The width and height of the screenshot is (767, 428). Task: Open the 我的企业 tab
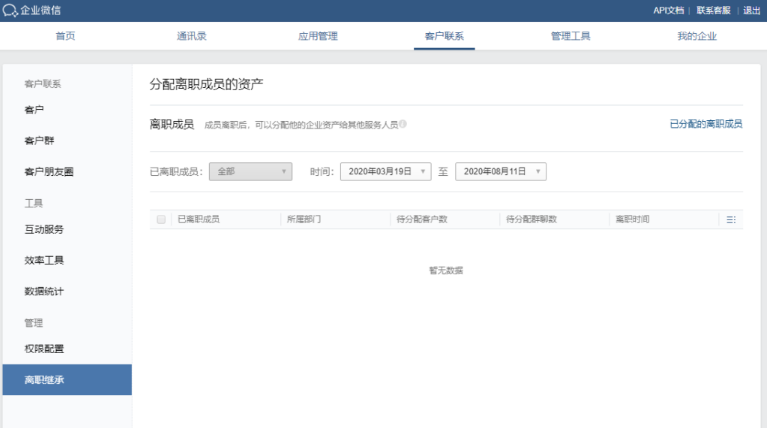tap(696, 36)
